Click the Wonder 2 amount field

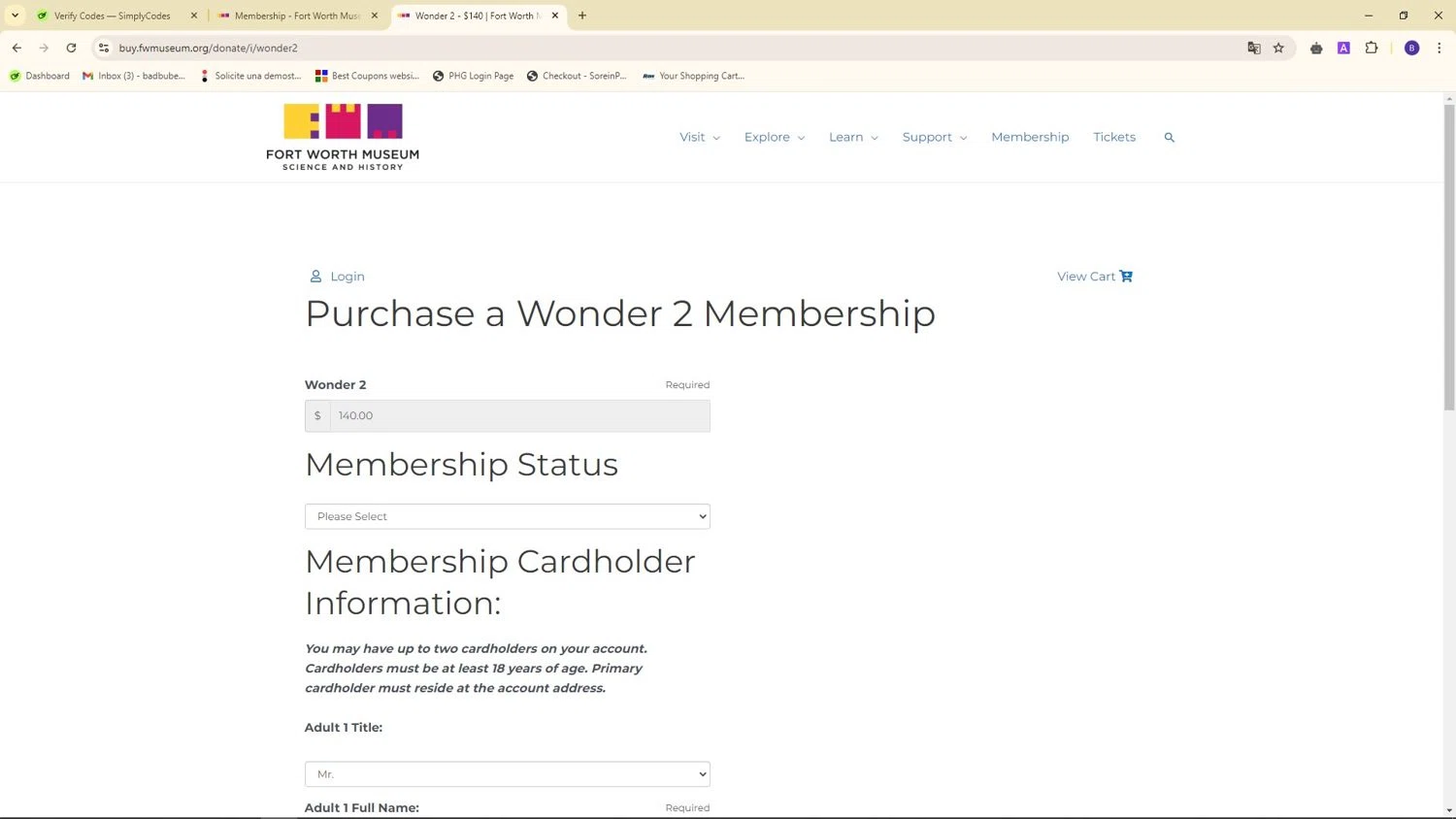pos(519,416)
